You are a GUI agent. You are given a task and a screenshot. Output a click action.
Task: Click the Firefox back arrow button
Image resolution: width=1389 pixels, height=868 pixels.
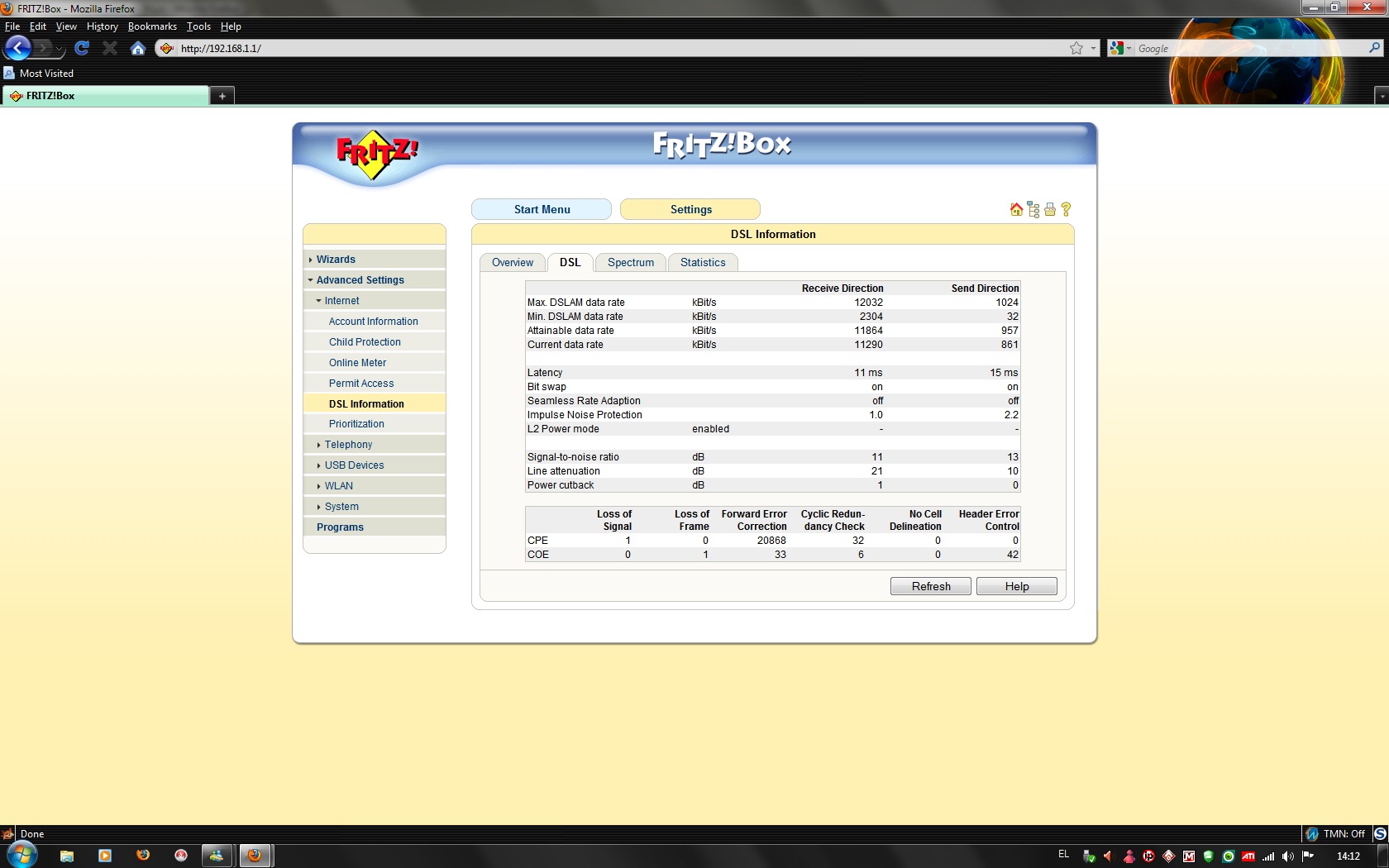point(17,48)
